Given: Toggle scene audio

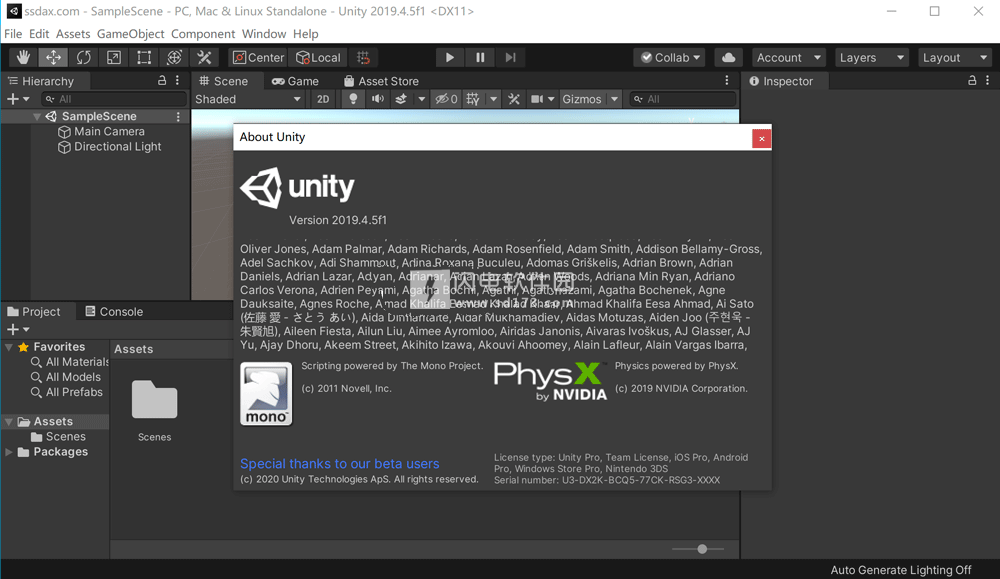Looking at the screenshot, I should pyautogui.click(x=378, y=99).
